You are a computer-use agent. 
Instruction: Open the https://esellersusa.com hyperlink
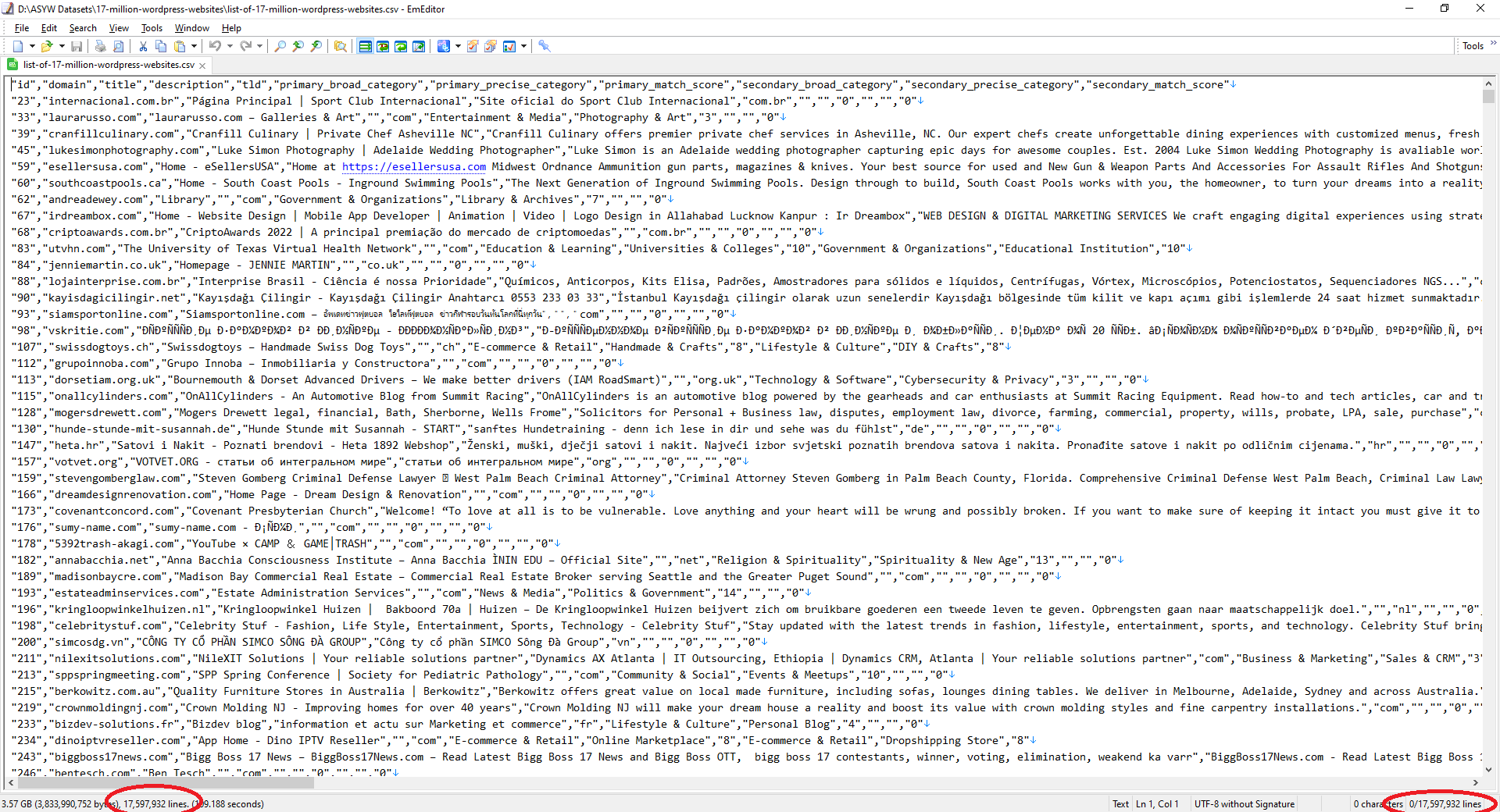(413, 166)
